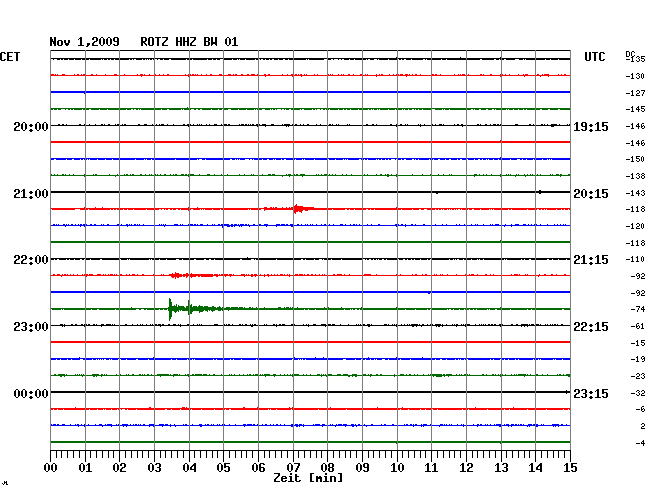650x494 pixels.
Task: Click the '06' minute axis label
Action: (x=258, y=467)
